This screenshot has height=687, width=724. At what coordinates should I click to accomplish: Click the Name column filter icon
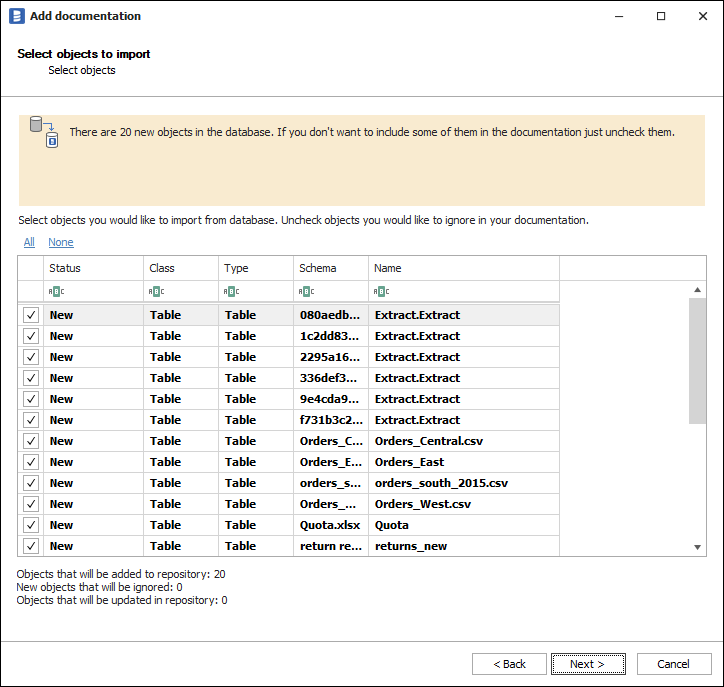[381, 292]
